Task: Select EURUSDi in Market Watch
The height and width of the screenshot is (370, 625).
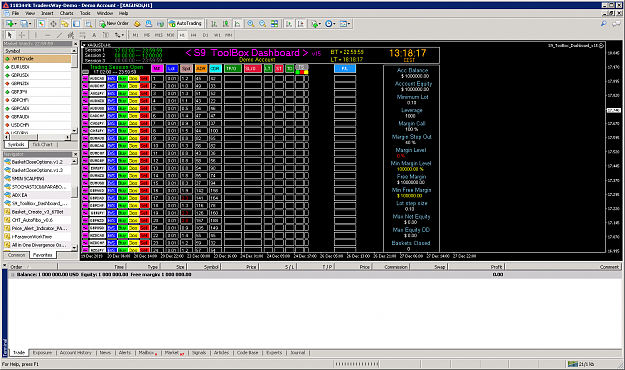Action: pyautogui.click(x=37, y=67)
